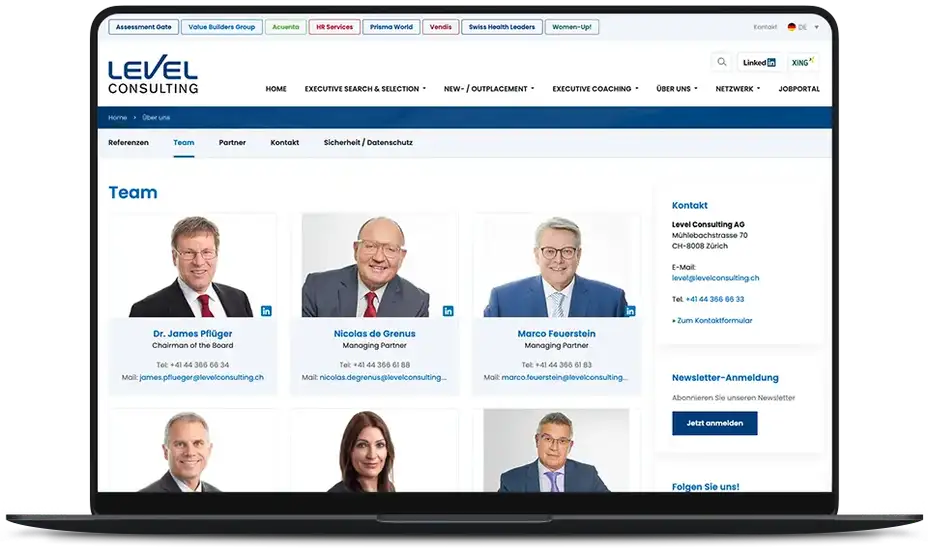Open Sicherheit / Datenschutz sub-tab
Image resolution: width=928 pixels, height=556 pixels.
368,143
